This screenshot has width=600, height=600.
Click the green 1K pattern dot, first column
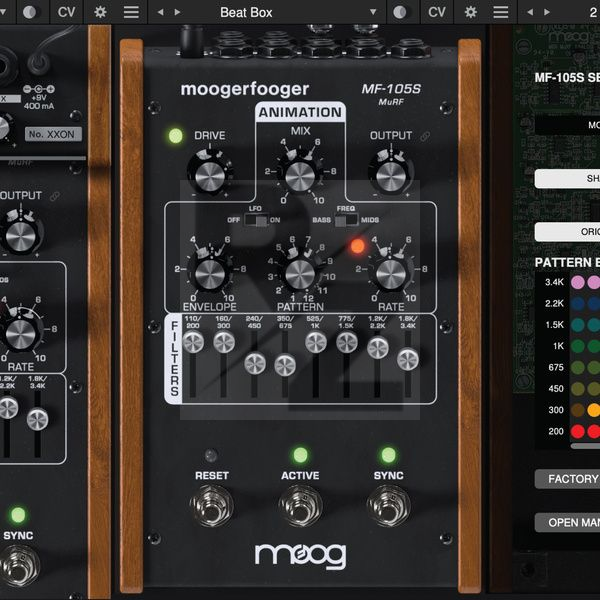click(577, 346)
